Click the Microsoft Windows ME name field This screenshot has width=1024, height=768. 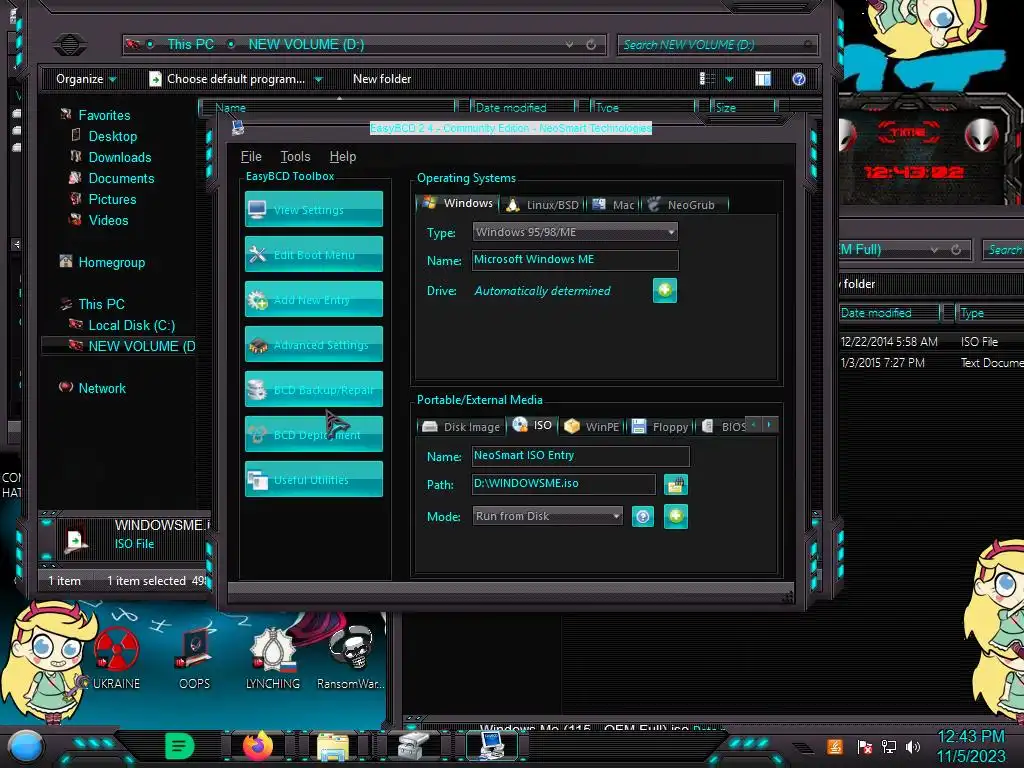pyautogui.click(x=575, y=260)
